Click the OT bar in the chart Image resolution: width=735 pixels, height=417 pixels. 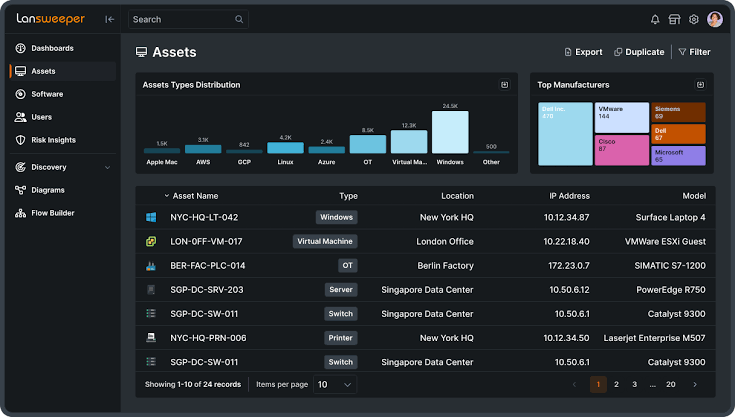(x=368, y=144)
